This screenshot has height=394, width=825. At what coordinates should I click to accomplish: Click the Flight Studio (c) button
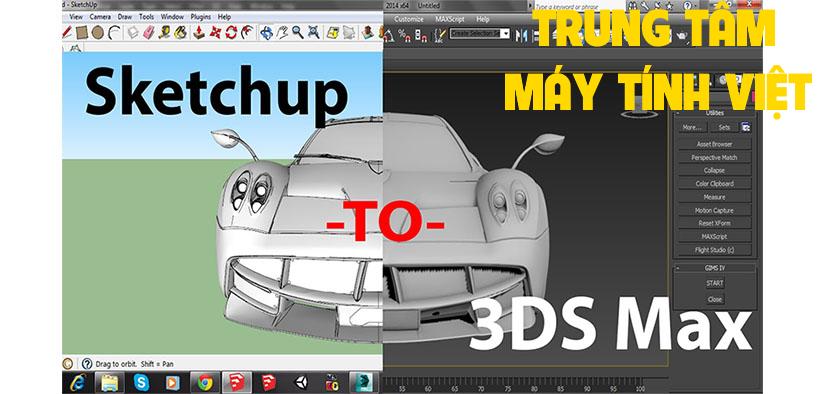[x=714, y=250]
